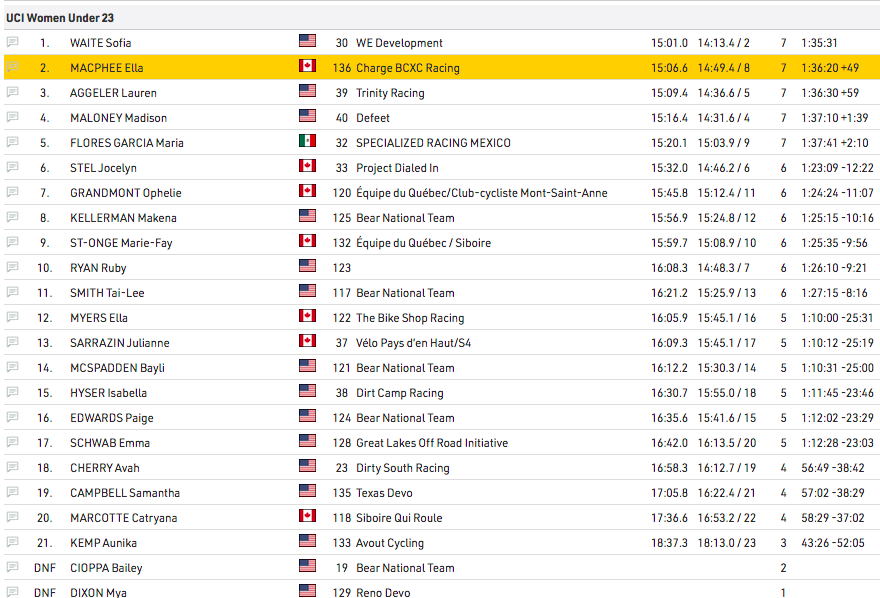Viewport: 880px width, 598px height.
Task: Select rider name MALONEY Madison
Action: point(118,118)
